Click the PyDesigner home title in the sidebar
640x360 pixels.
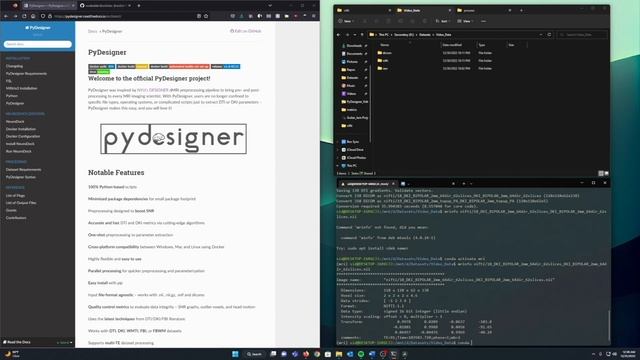(x=38, y=28)
